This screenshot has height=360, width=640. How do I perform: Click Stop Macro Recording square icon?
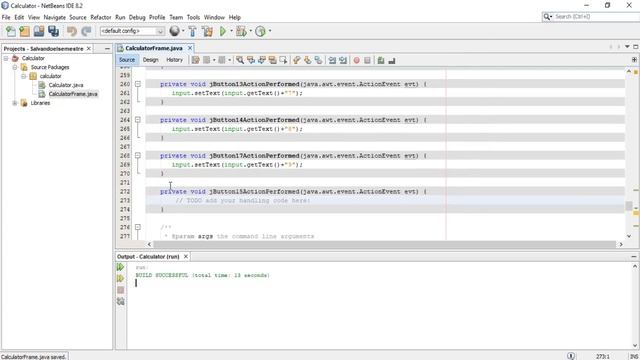[x=367, y=60]
